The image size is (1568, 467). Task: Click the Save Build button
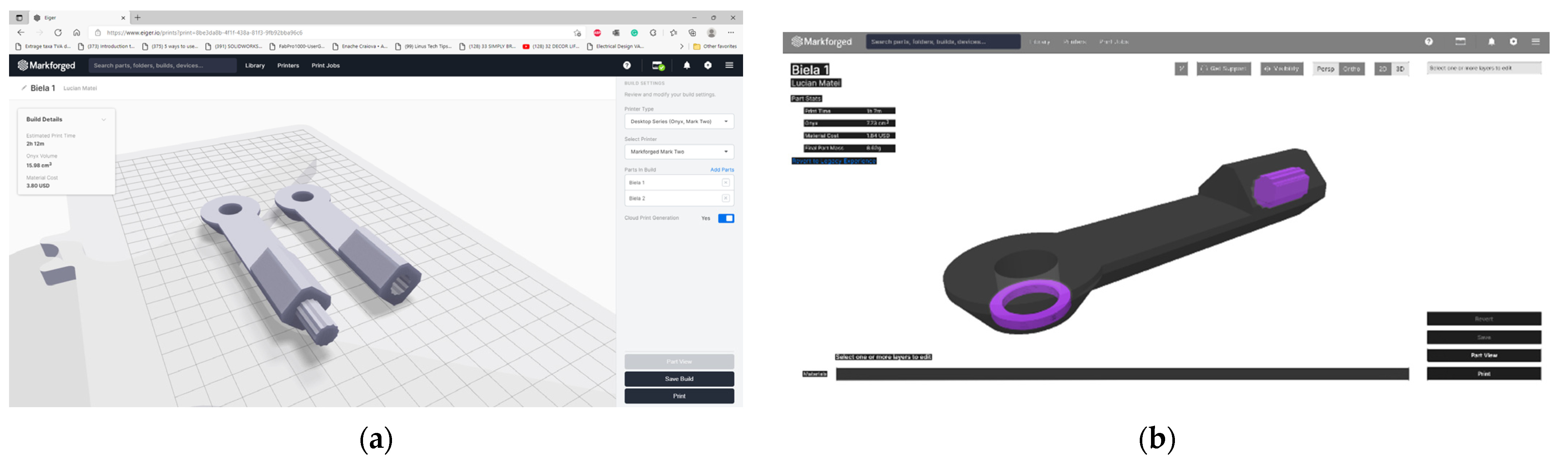coord(679,379)
